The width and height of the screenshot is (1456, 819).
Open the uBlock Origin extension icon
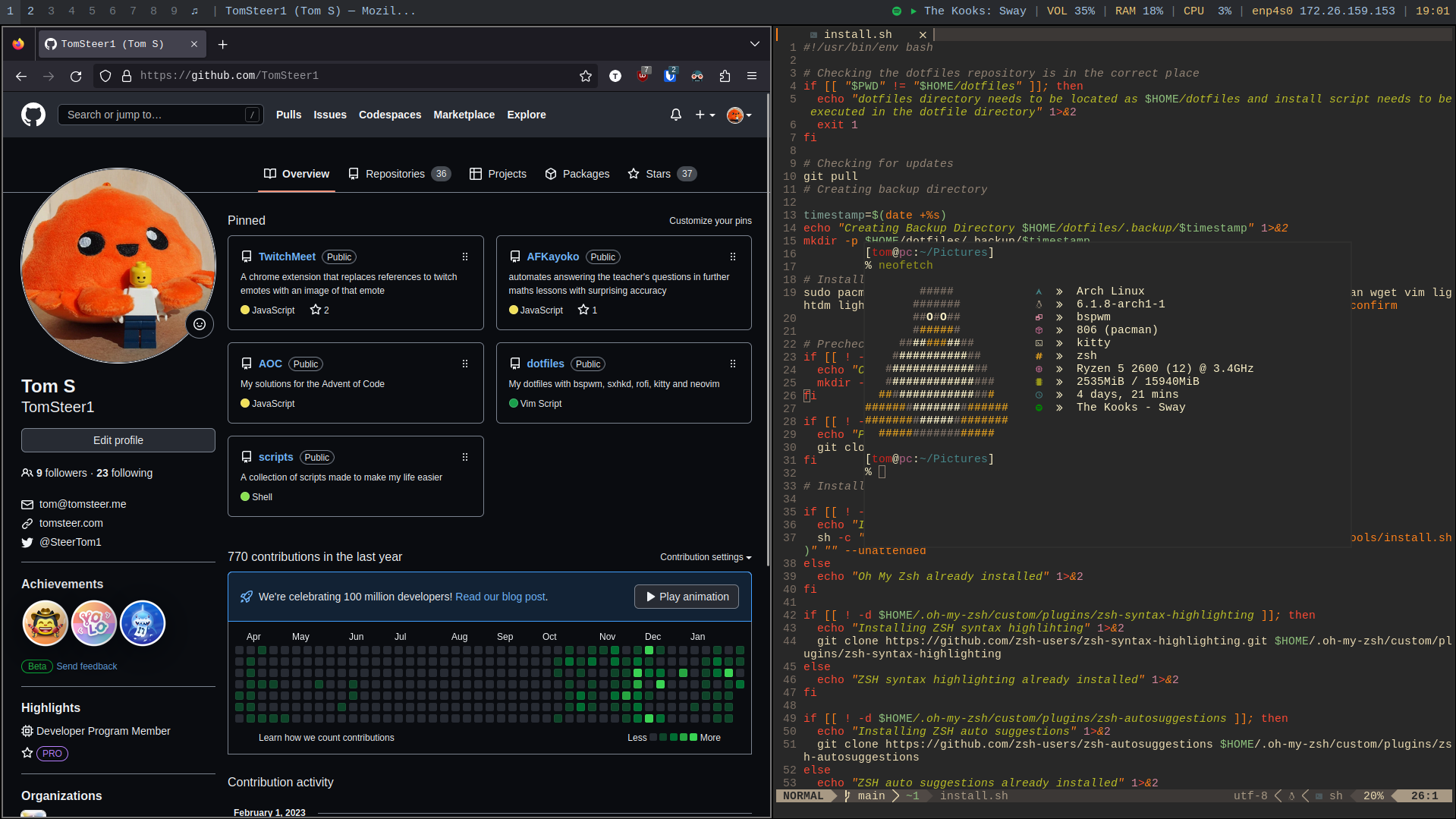pos(643,75)
